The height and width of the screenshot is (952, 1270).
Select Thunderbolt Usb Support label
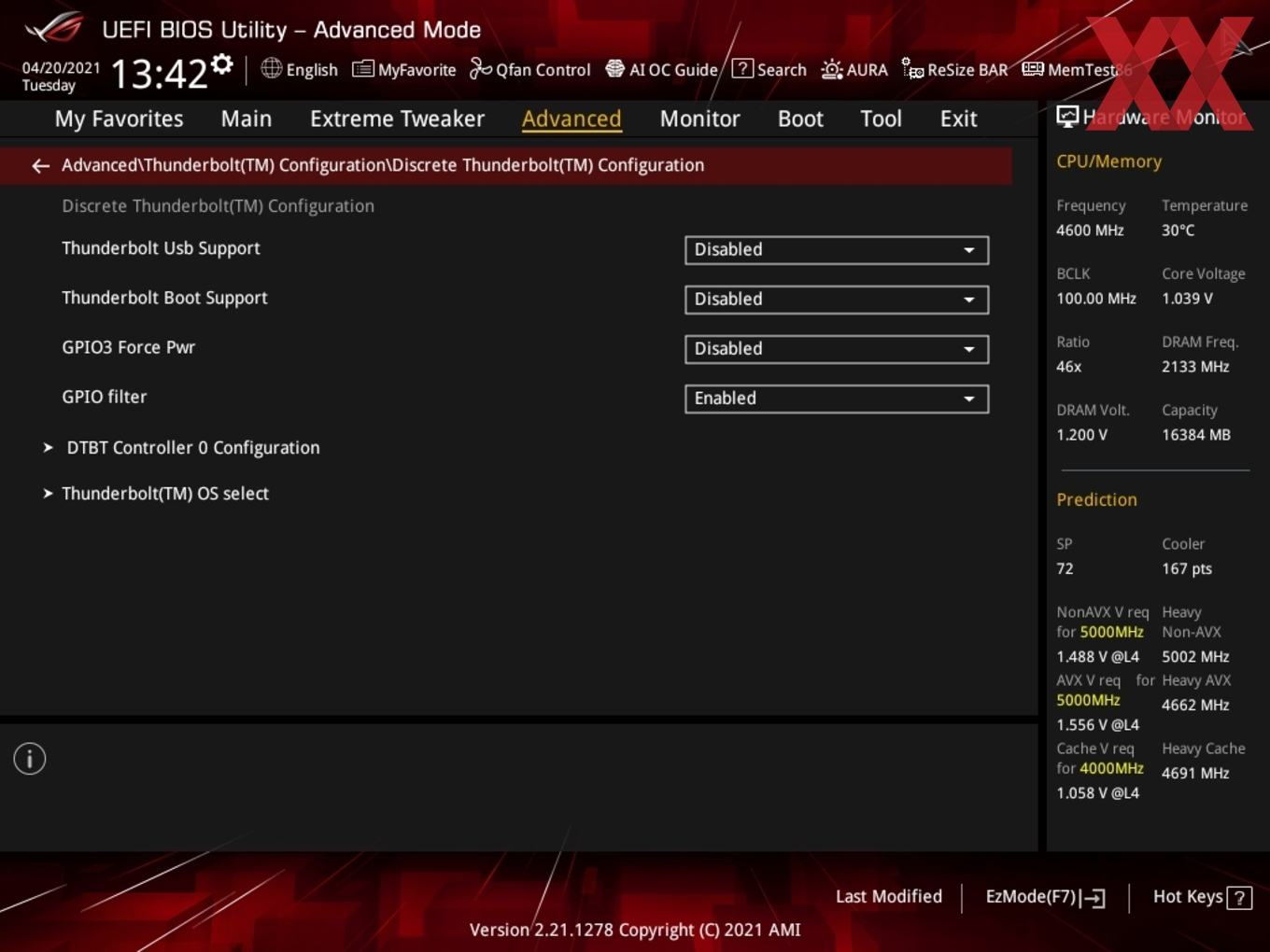click(161, 248)
